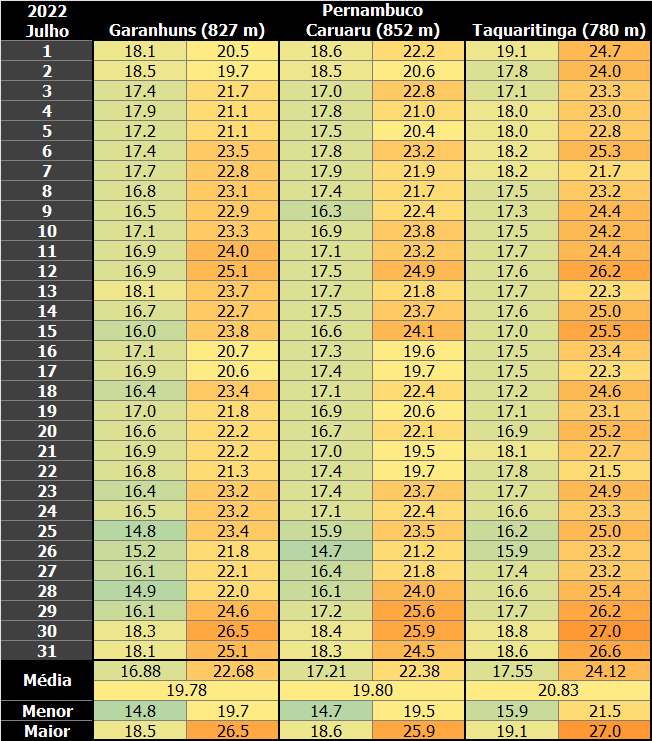Select Taquaritinga average minimum "17.55"
The height and width of the screenshot is (741, 652).
[x=512, y=671]
